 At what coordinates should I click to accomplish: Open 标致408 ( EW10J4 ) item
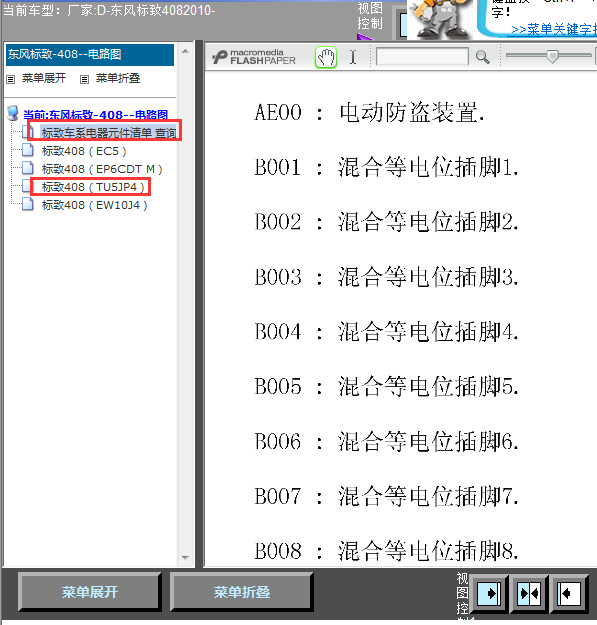pyautogui.click(x=95, y=205)
